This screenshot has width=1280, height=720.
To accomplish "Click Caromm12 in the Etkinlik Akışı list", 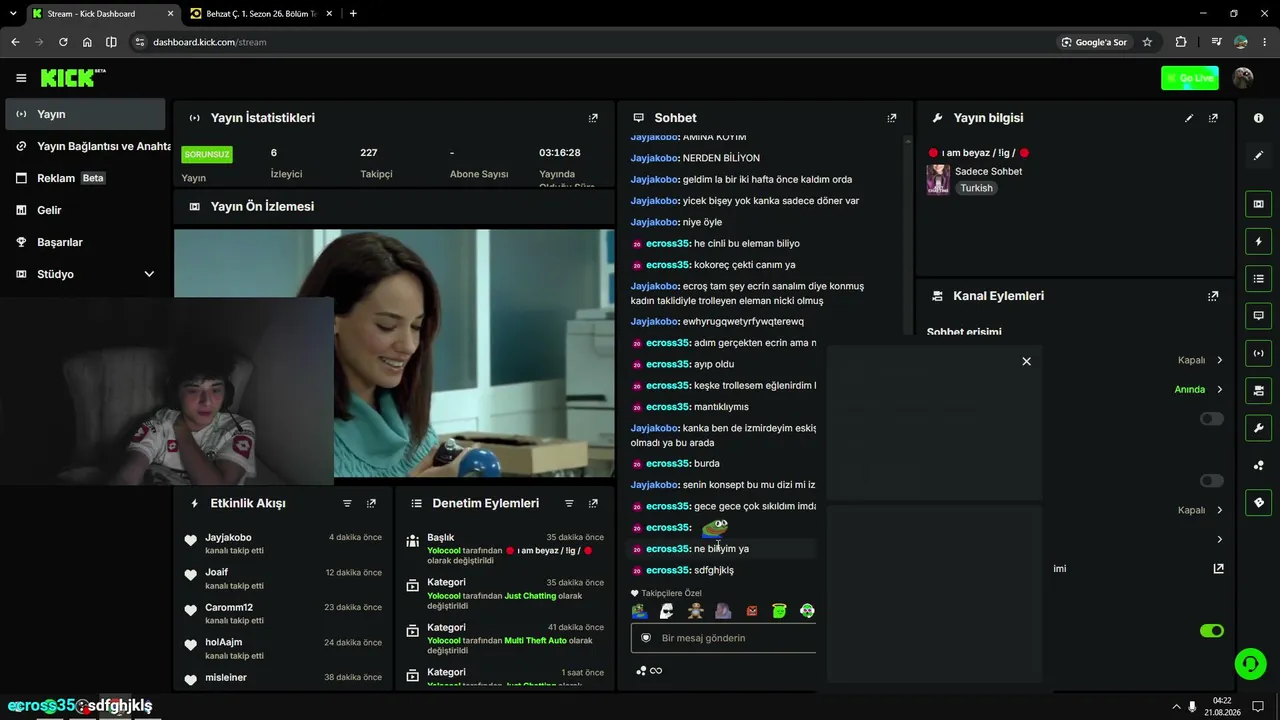I will pos(229,608).
